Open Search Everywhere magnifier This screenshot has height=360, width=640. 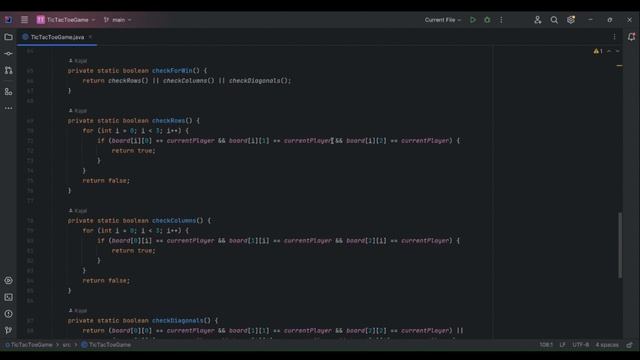(x=554, y=20)
